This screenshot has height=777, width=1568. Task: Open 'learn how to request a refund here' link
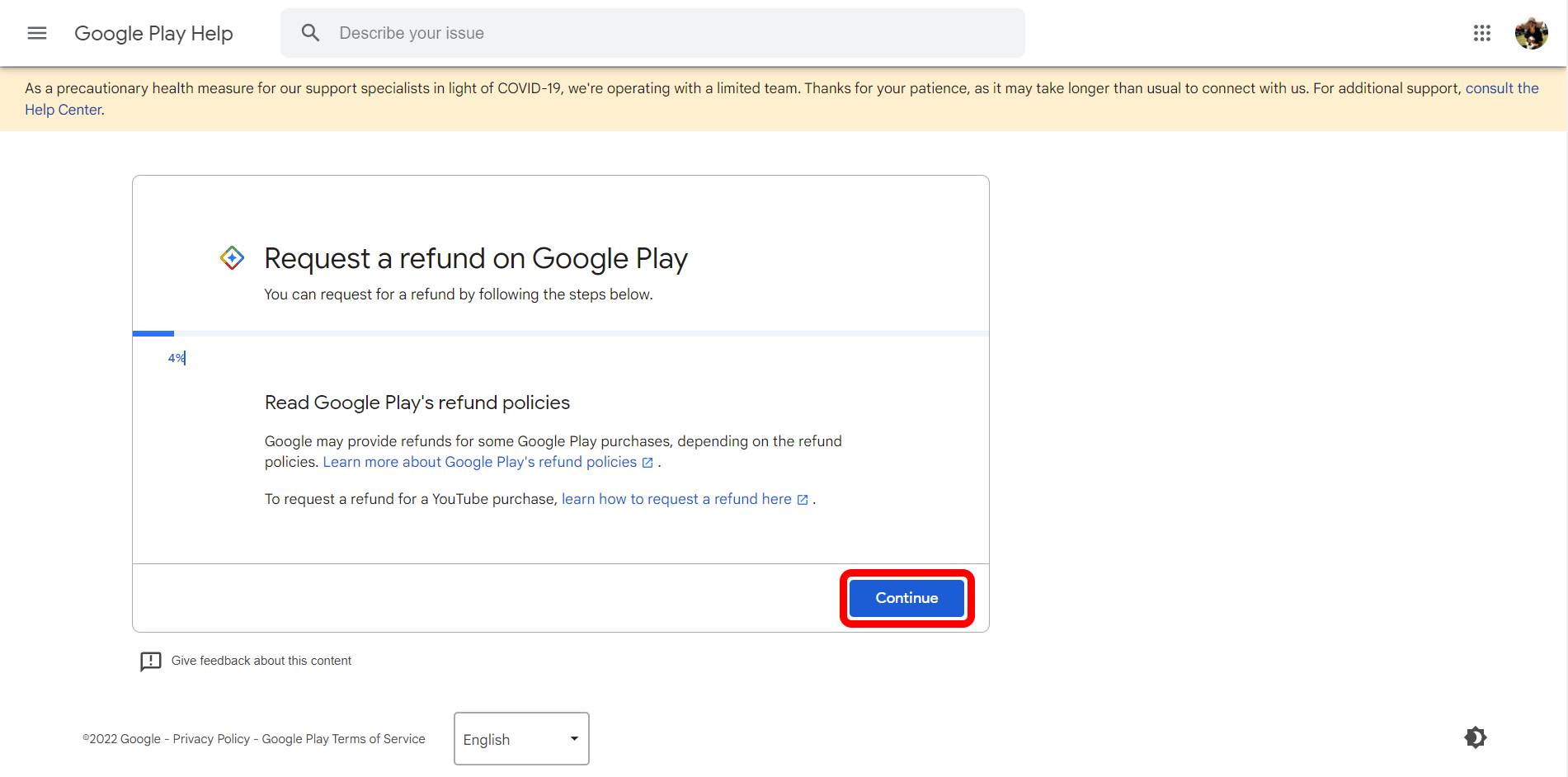click(x=676, y=499)
